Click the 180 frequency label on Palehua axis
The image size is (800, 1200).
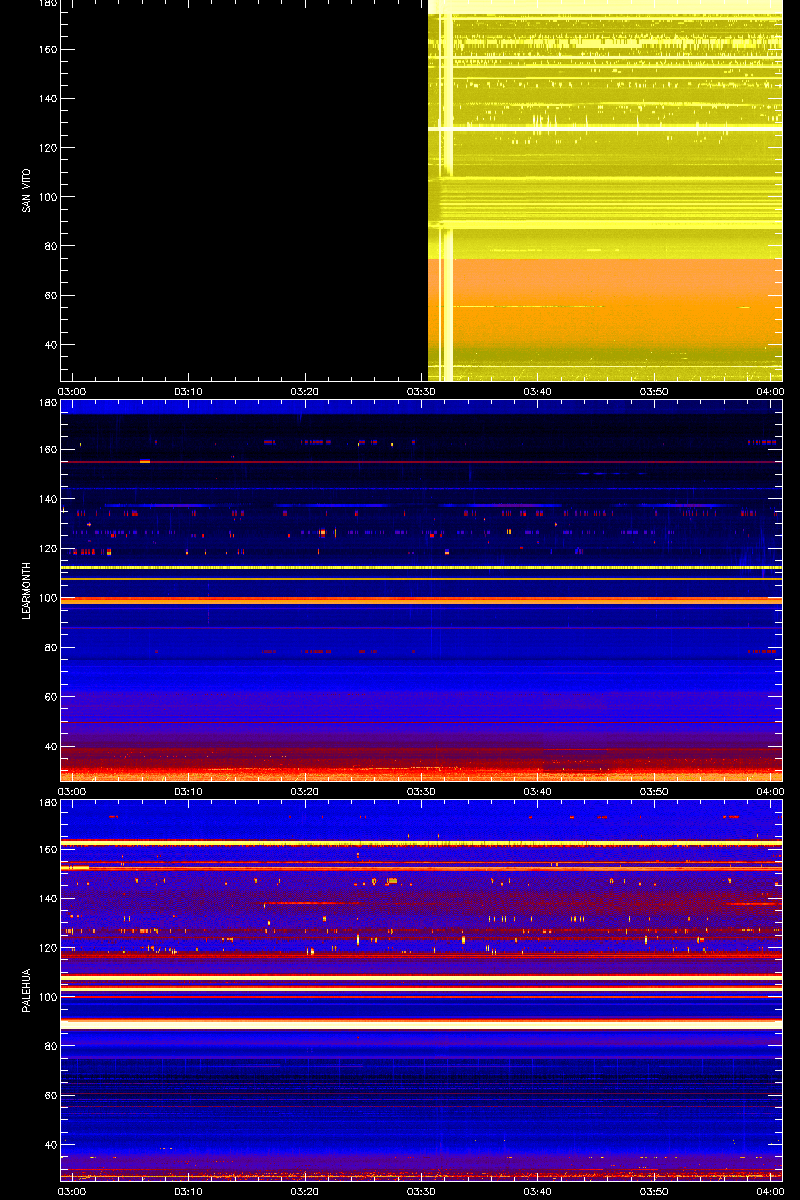(x=47, y=804)
